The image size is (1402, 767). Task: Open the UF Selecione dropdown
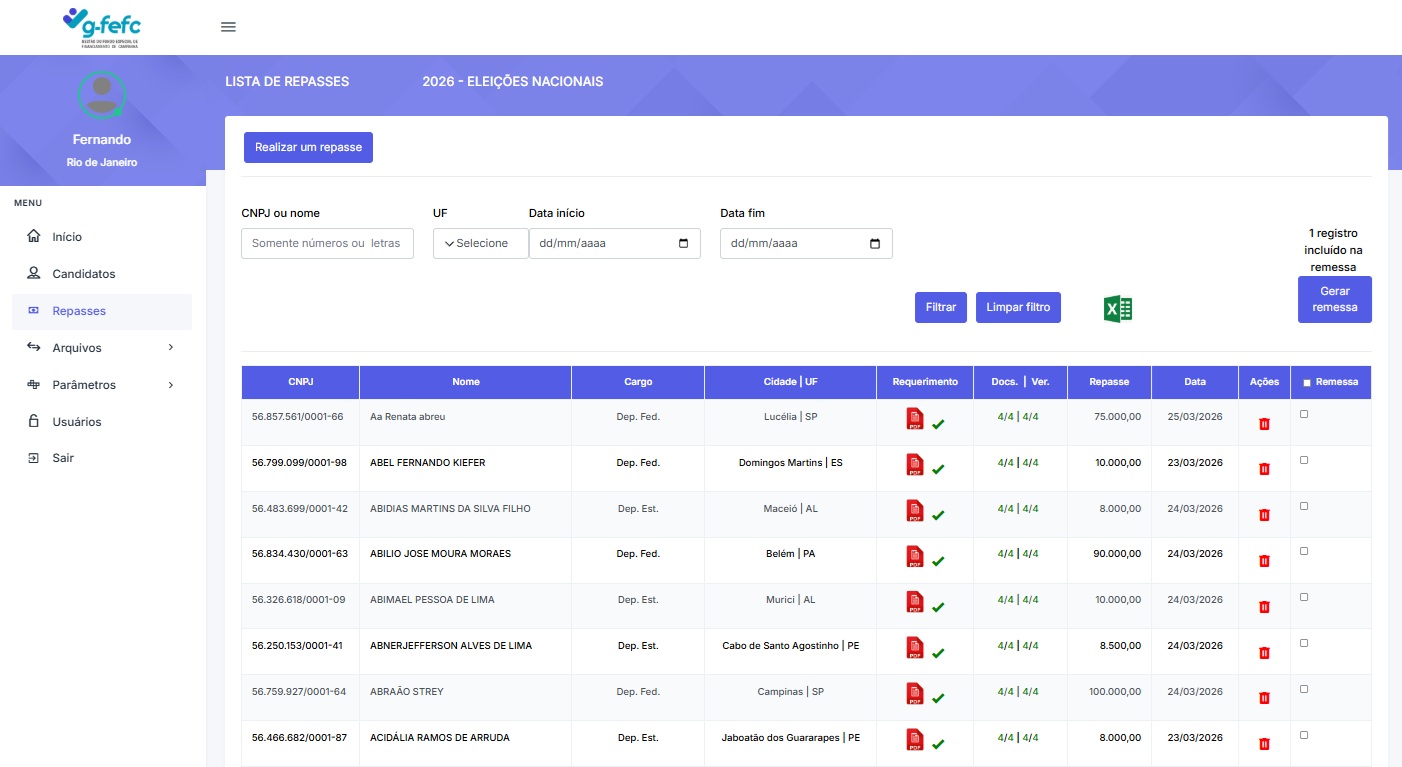[x=480, y=244]
